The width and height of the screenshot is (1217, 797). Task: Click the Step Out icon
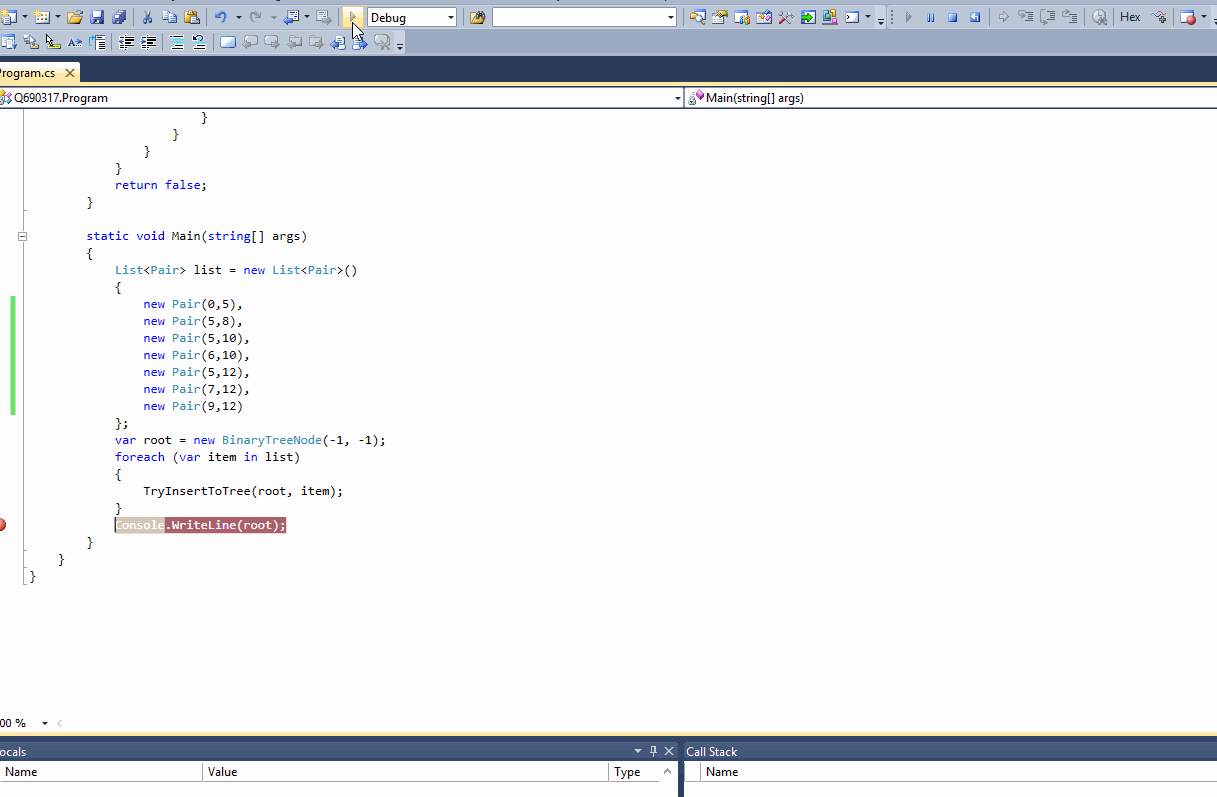point(1070,17)
